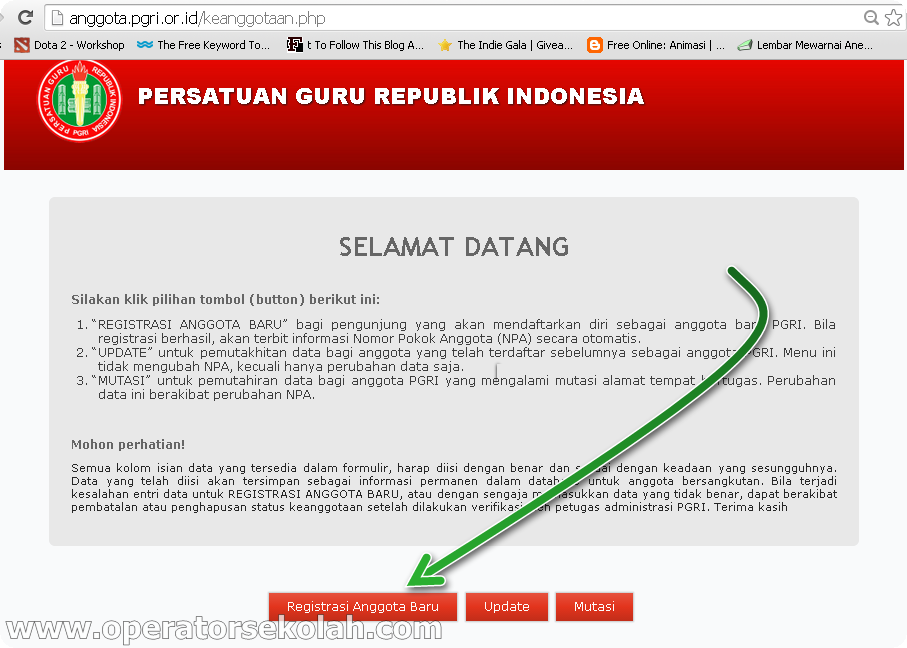
Task: Click list item three about MUTASI
Action: [456, 388]
